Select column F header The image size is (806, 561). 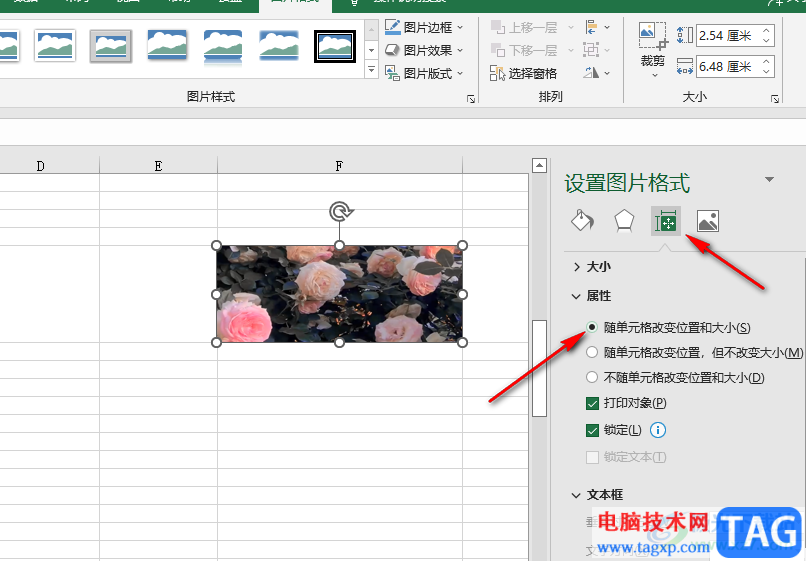tap(339, 166)
